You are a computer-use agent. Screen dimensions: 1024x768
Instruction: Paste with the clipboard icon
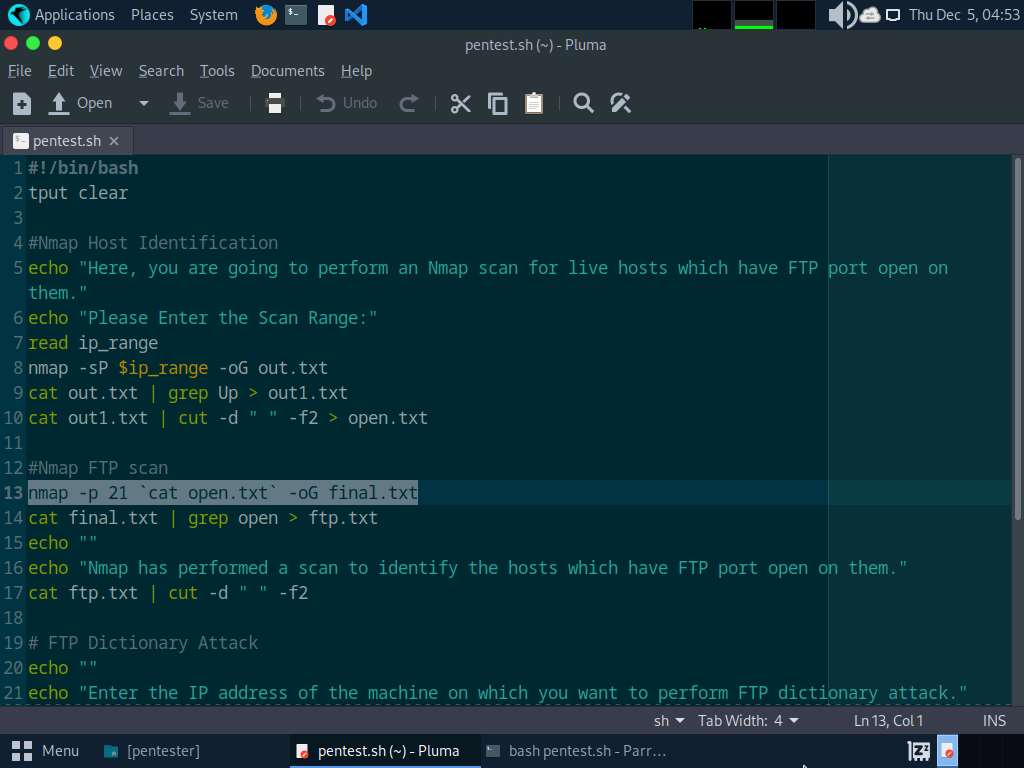tap(534, 103)
